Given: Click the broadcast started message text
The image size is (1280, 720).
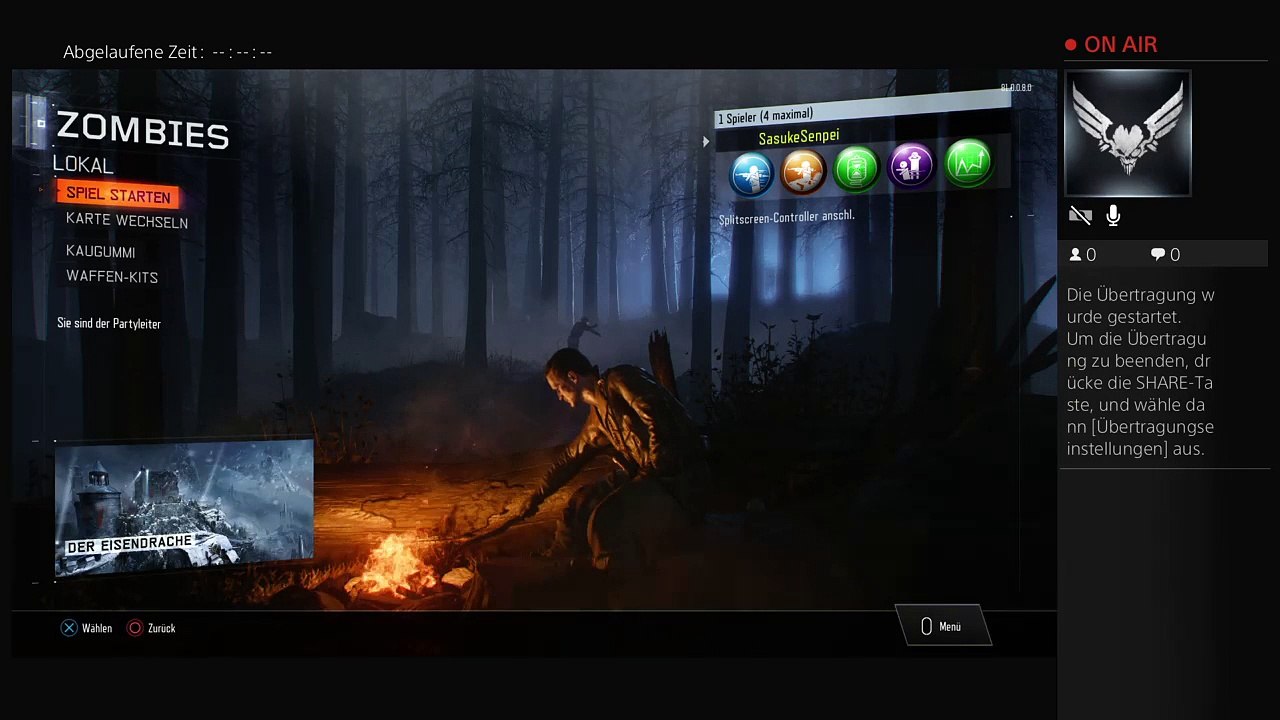Looking at the screenshot, I should (x=1141, y=372).
